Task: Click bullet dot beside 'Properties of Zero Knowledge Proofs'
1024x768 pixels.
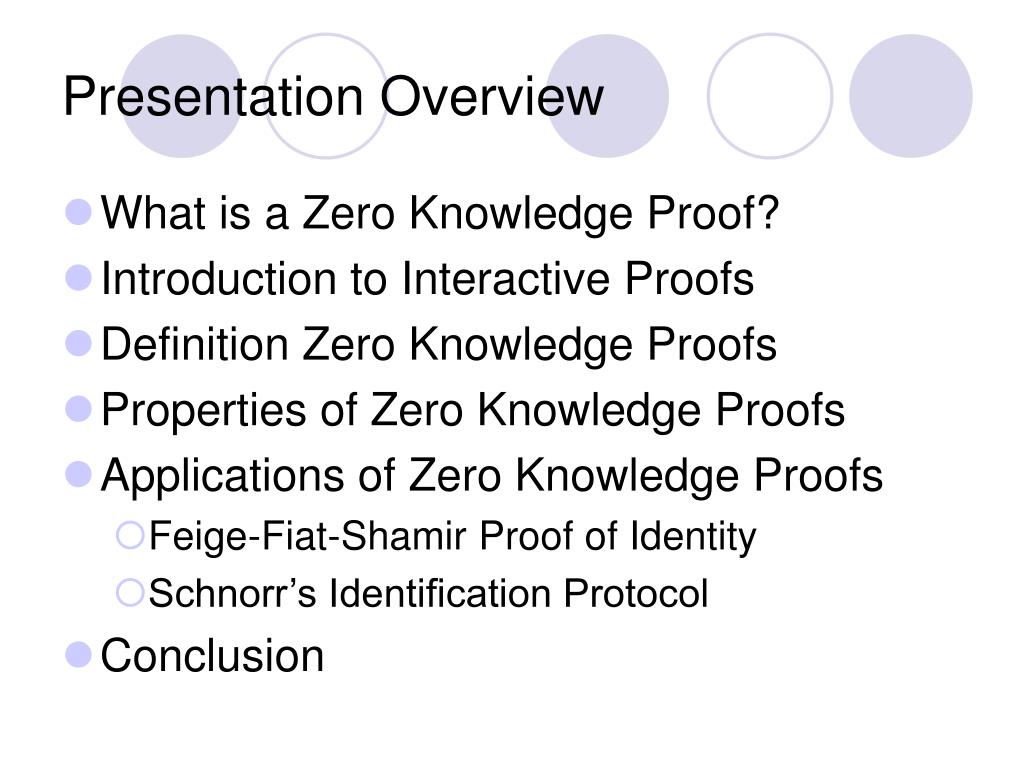Action: point(79,409)
